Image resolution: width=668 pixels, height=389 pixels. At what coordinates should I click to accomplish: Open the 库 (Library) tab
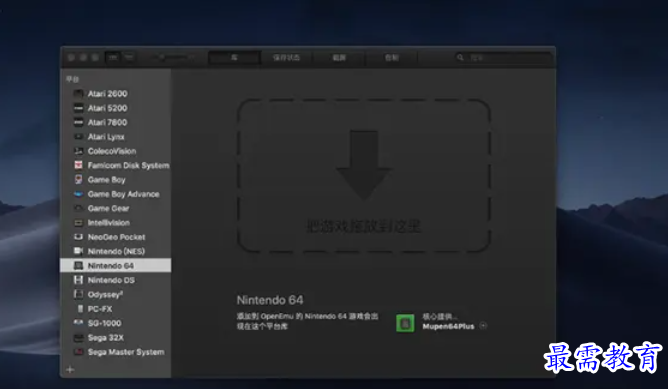(234, 58)
